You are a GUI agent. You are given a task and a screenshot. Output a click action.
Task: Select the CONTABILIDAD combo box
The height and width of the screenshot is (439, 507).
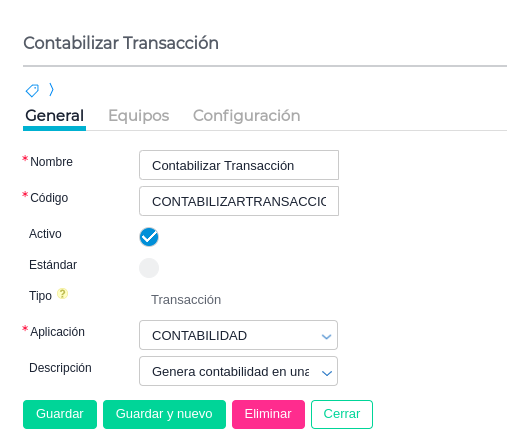point(238,335)
